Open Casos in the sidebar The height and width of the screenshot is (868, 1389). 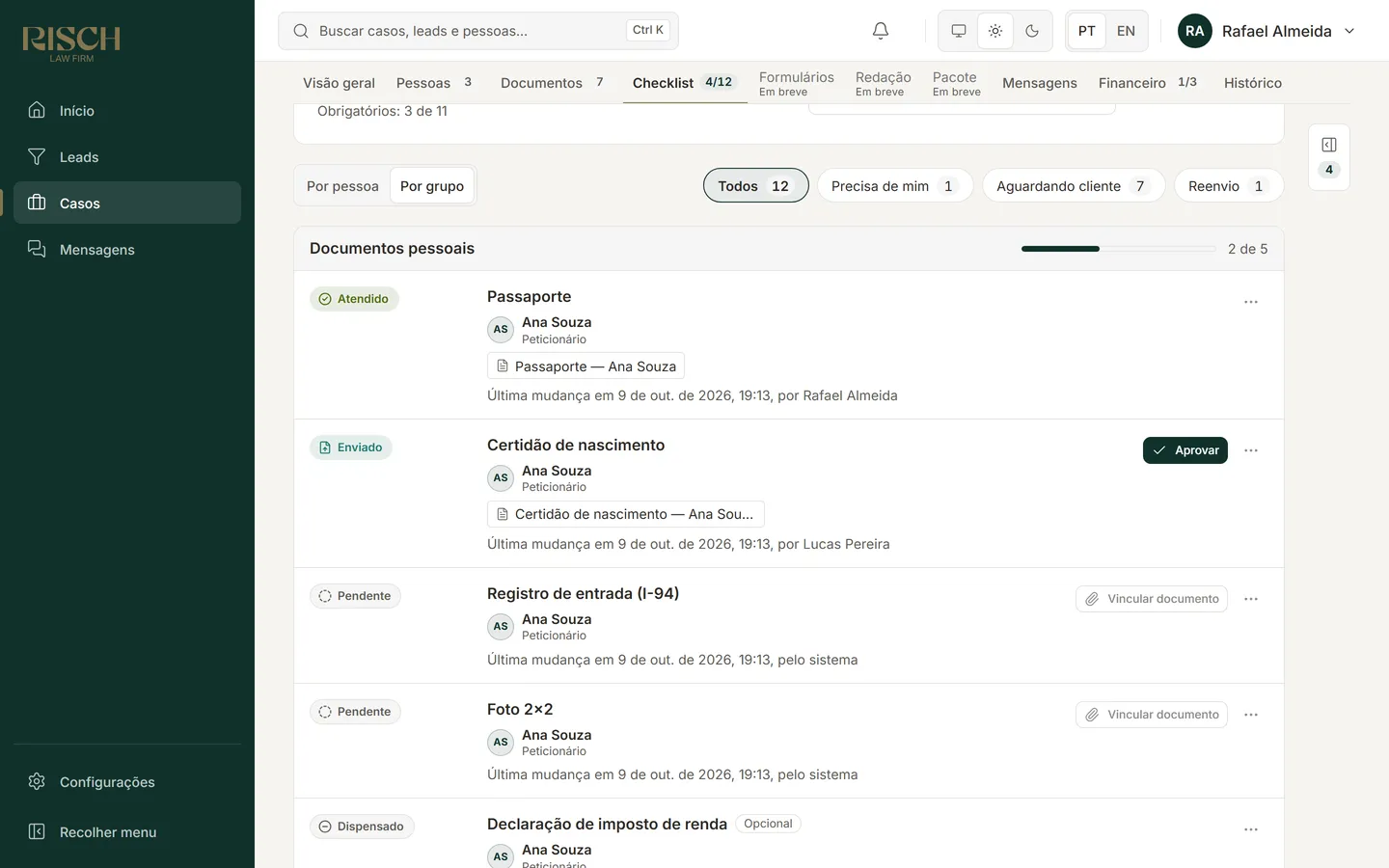(x=127, y=203)
